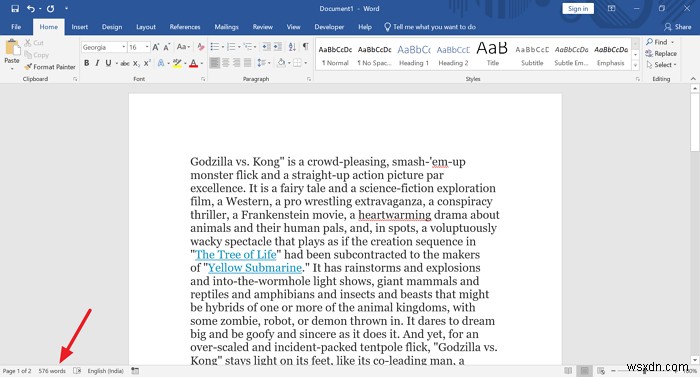The image size is (700, 377).
Task: Switch to the Design tab
Action: 112,27
